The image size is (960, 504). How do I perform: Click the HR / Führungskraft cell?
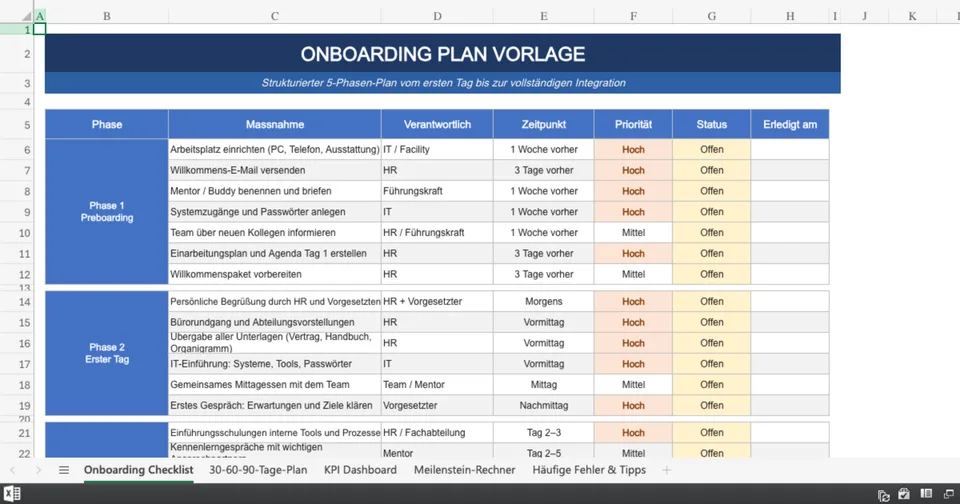pyautogui.click(x=437, y=233)
